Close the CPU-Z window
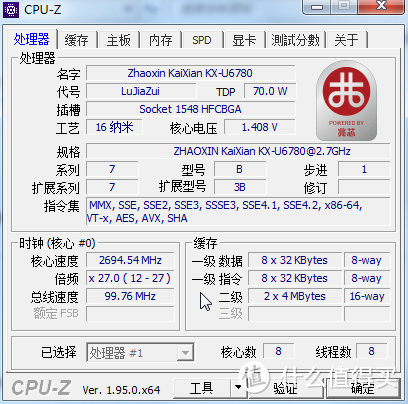The height and width of the screenshot is (404, 408). point(382,7)
